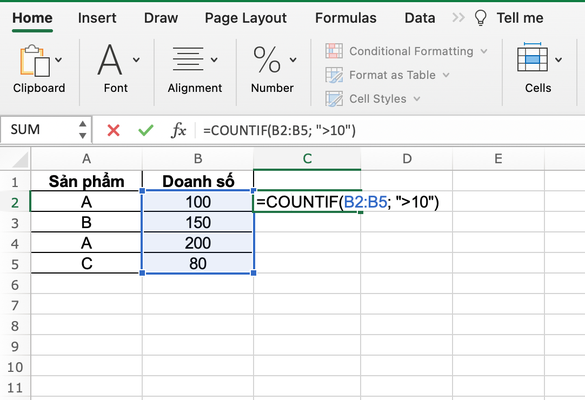This screenshot has width=585, height=400.
Task: Expand the Clipboard dropdown arrow
Action: (59, 60)
